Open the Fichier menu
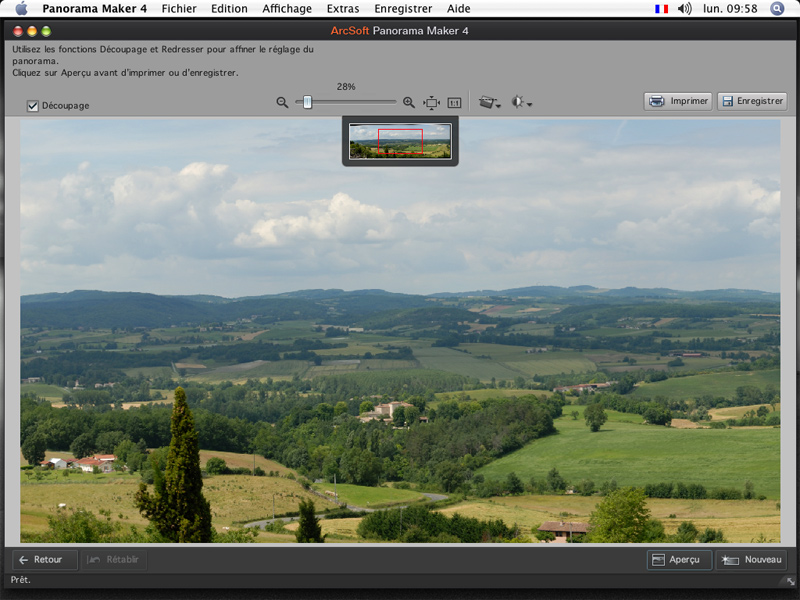 [x=179, y=9]
